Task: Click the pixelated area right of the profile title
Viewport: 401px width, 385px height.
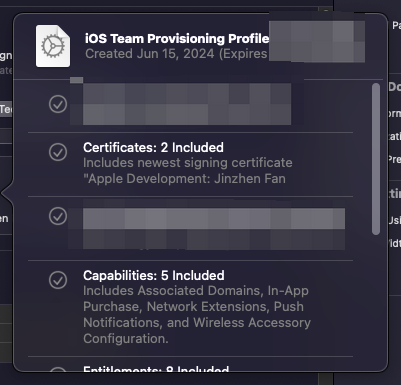Action: coord(317,41)
